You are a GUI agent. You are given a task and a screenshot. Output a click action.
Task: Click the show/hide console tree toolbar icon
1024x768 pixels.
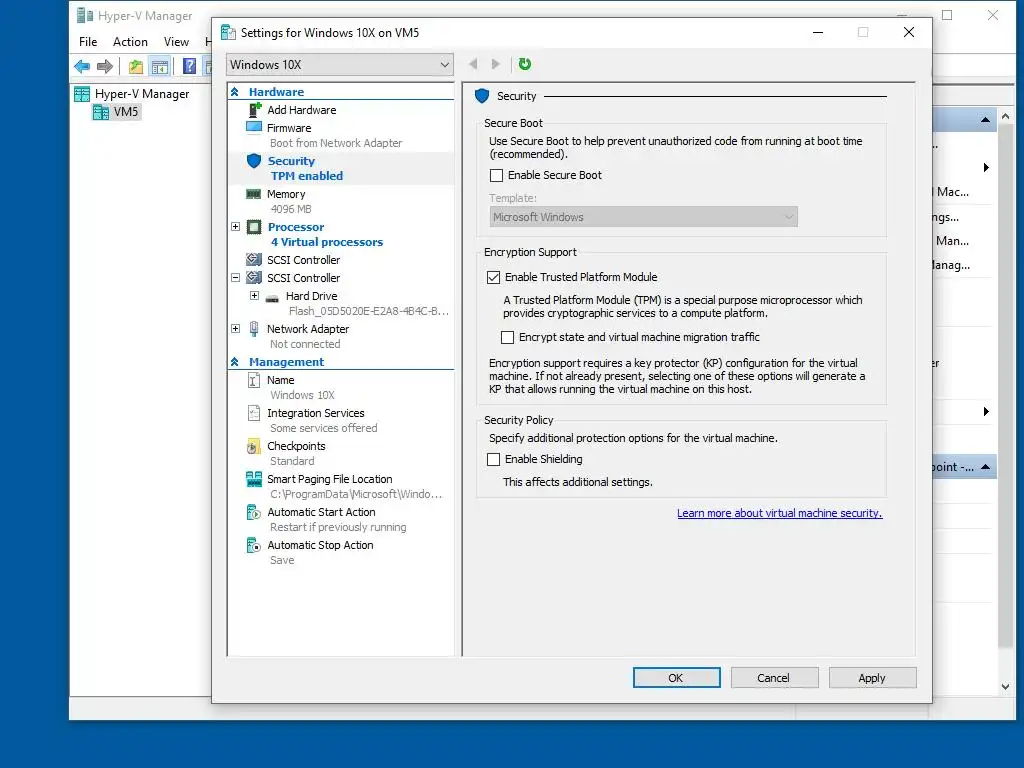click(159, 66)
